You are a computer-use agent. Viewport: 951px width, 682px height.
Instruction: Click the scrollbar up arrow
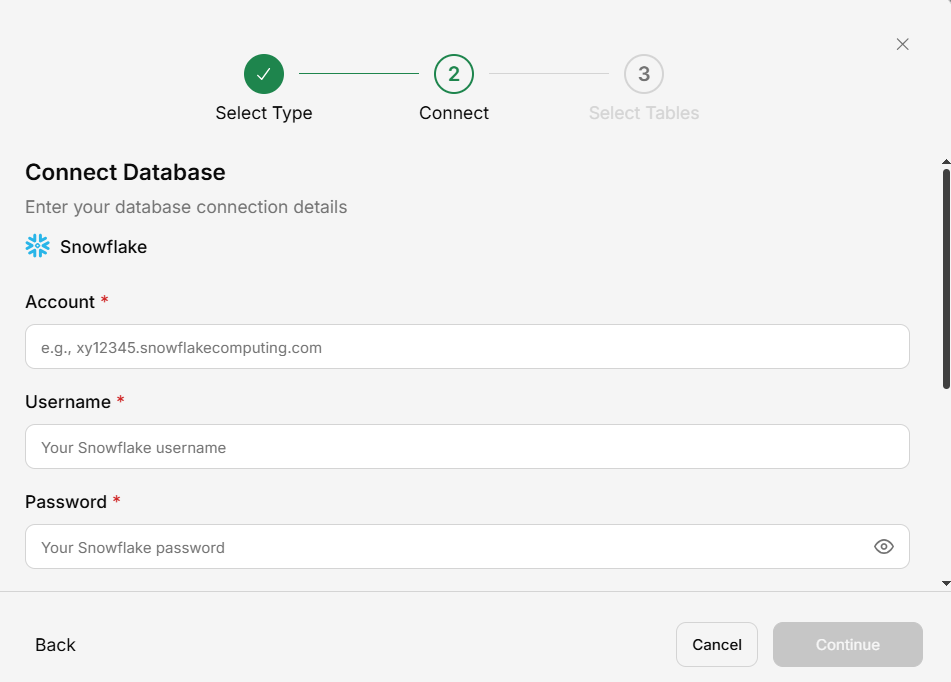[x=945, y=162]
